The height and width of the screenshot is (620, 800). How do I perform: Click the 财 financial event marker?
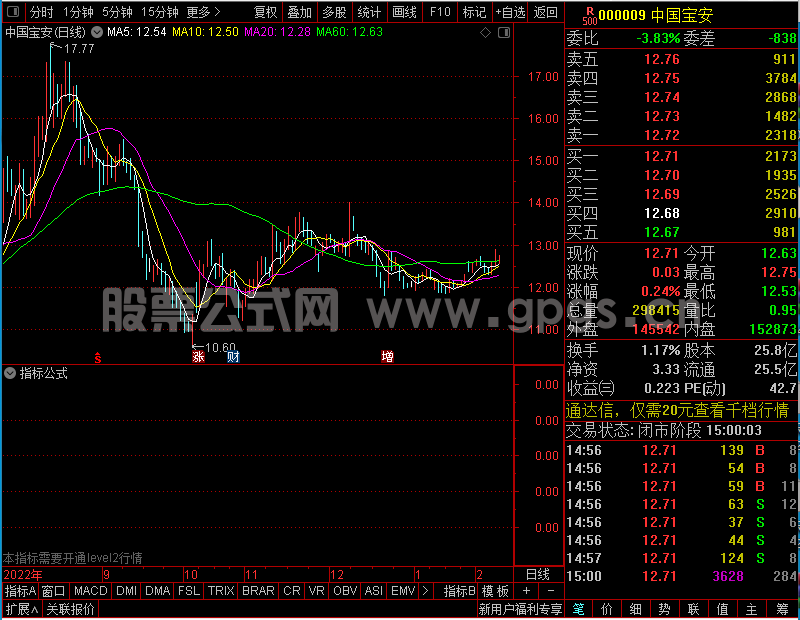click(x=233, y=357)
